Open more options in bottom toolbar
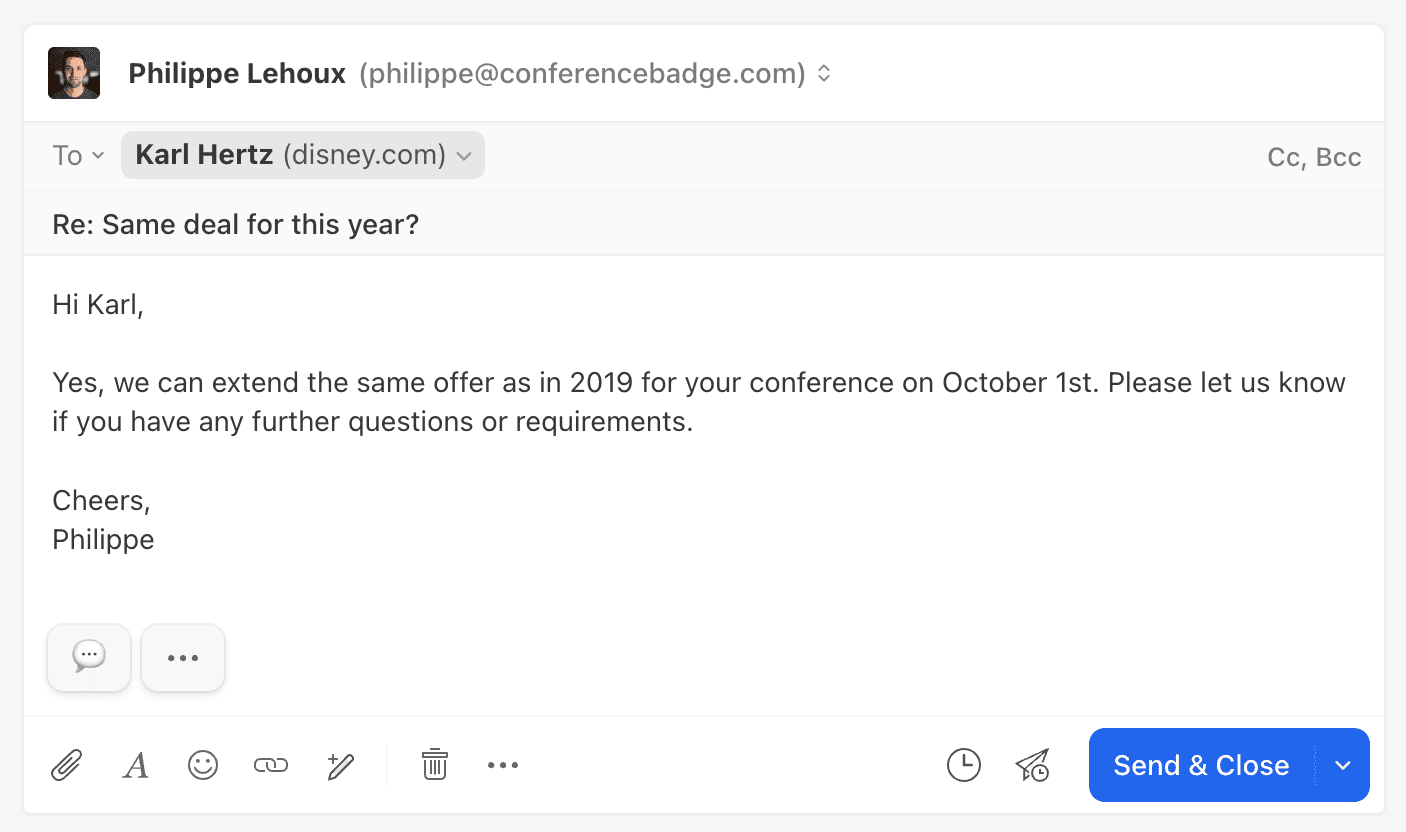The image size is (1406, 832). tap(503, 766)
